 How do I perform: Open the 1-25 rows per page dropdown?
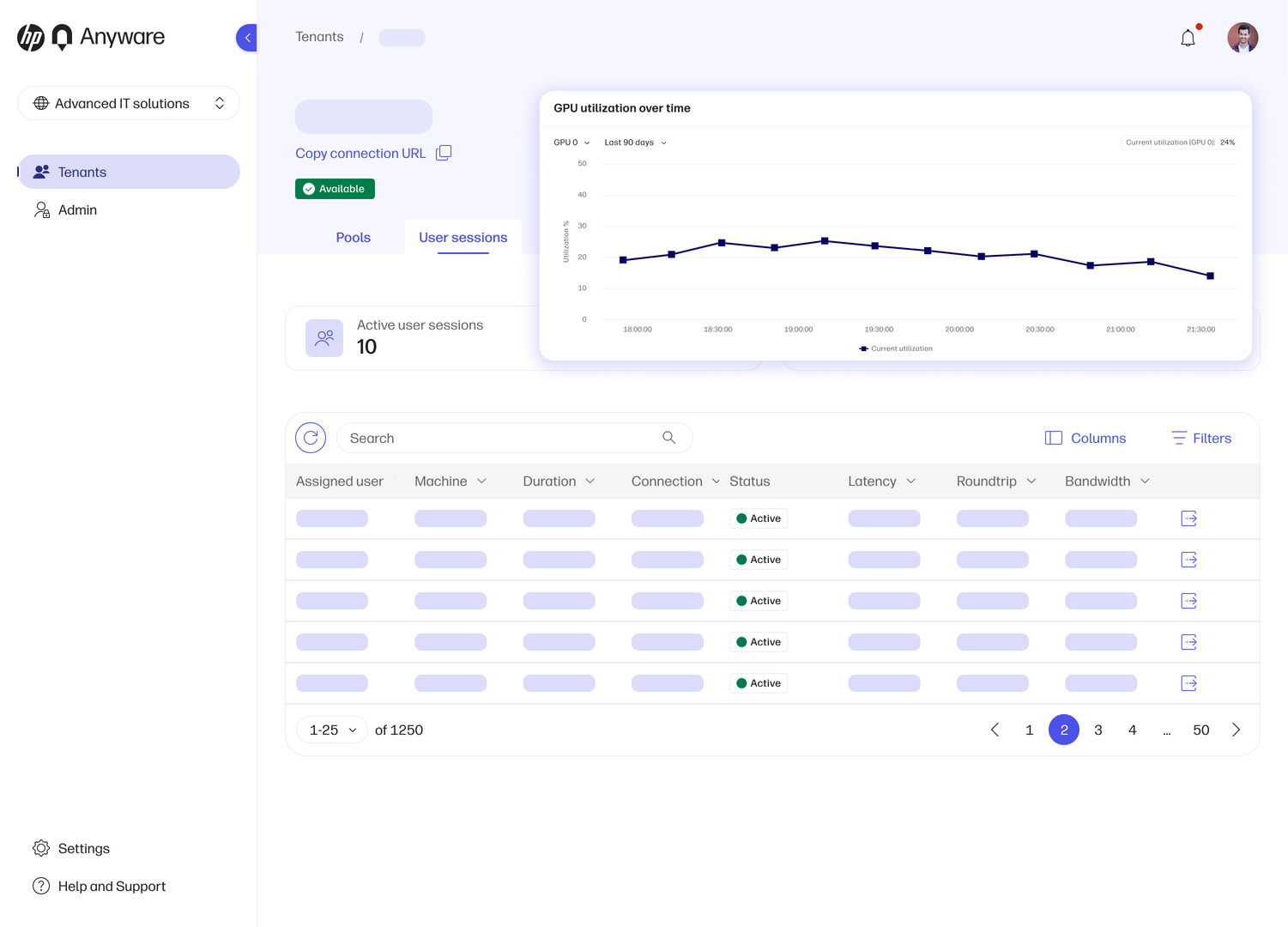coord(332,730)
